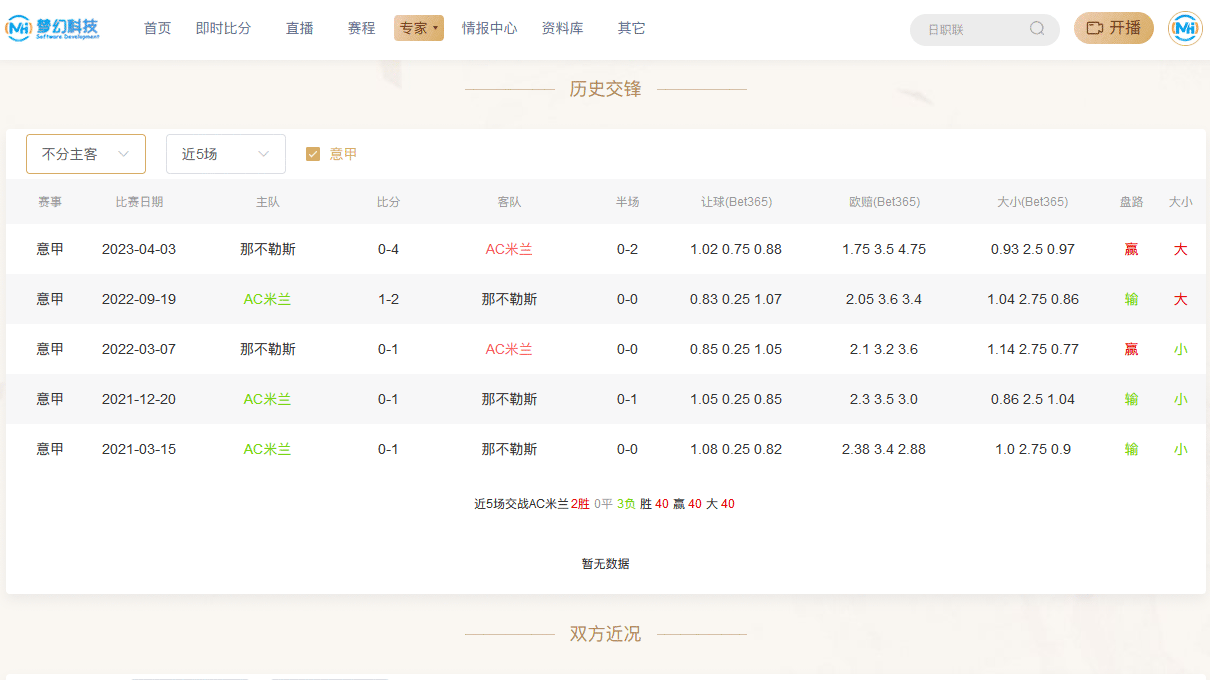Click the 双方近况 section heading
1210x680 pixels.
605,634
